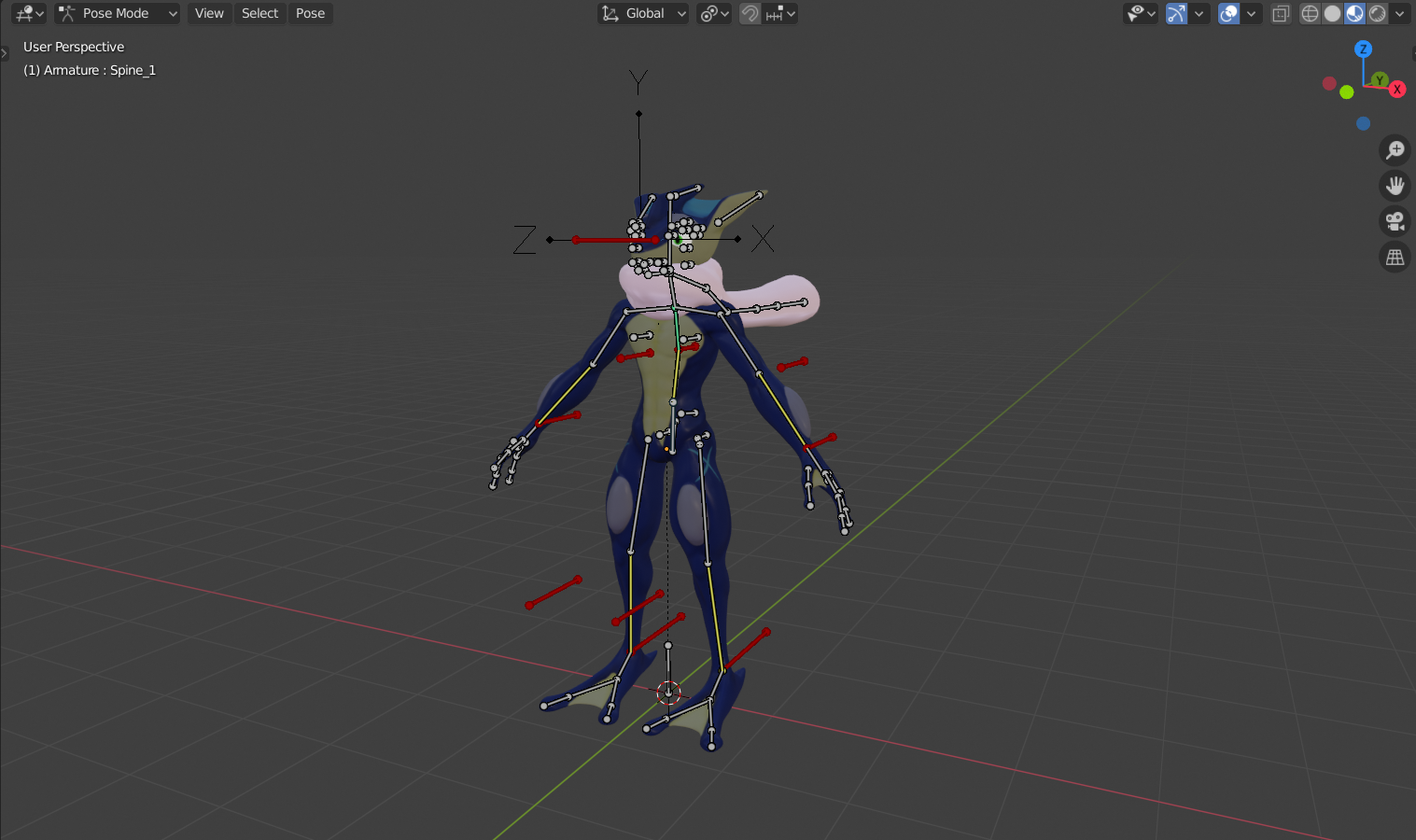This screenshot has width=1416, height=840.
Task: Select material preview shading
Action: click(1354, 13)
